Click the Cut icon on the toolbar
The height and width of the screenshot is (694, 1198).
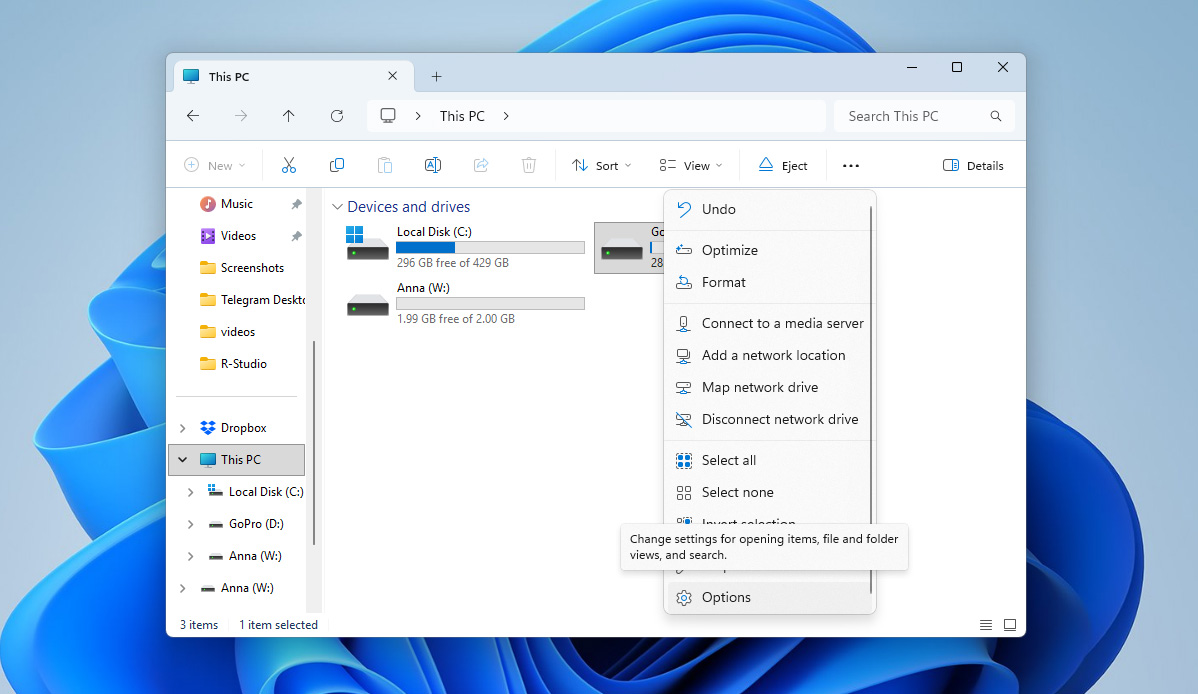[x=289, y=165]
